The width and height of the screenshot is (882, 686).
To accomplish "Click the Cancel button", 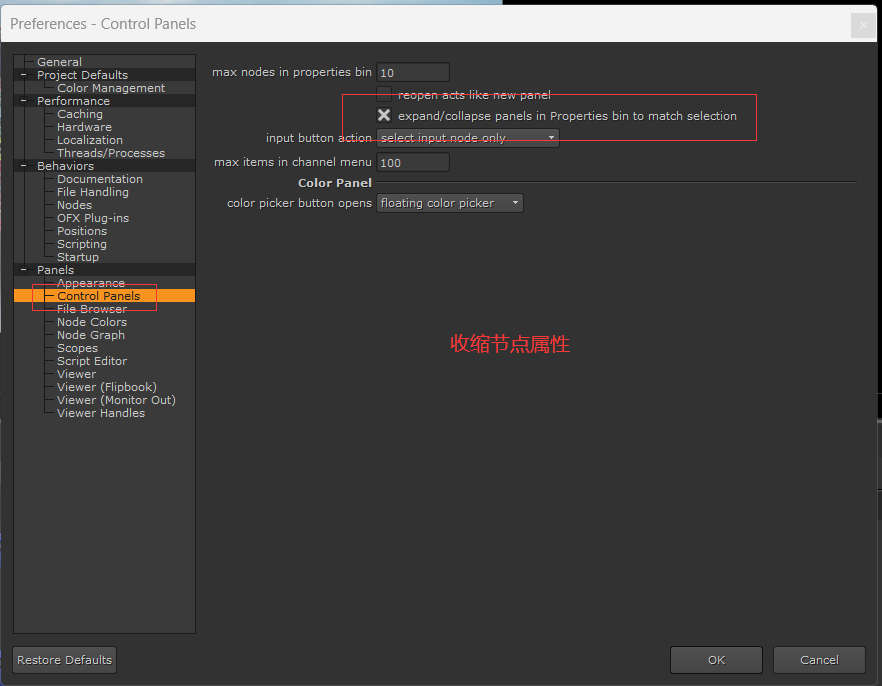I will point(819,660).
